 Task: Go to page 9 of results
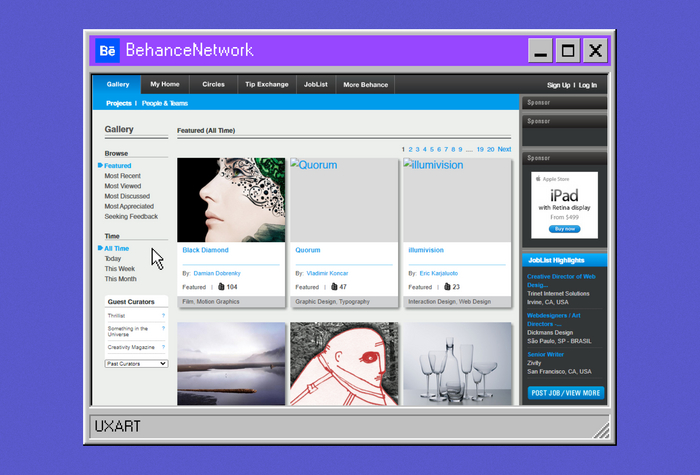(460, 150)
